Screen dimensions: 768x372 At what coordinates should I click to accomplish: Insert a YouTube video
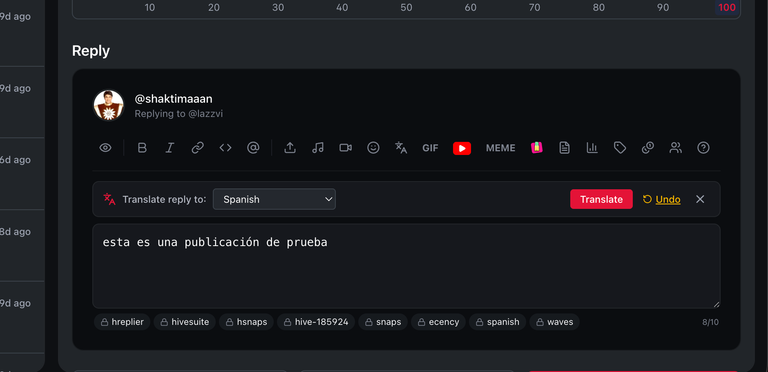click(462, 148)
